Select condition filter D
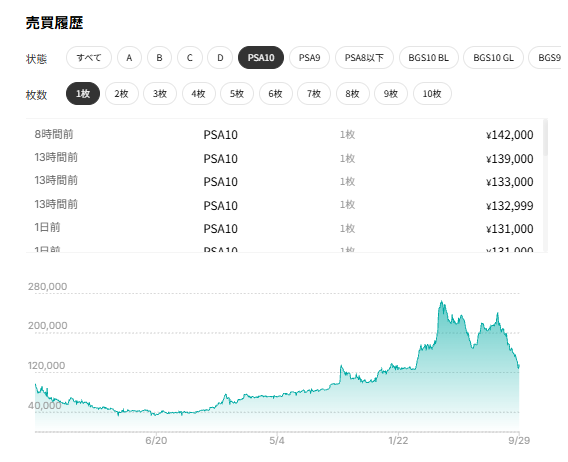This screenshot has width=568, height=462. click(220, 58)
